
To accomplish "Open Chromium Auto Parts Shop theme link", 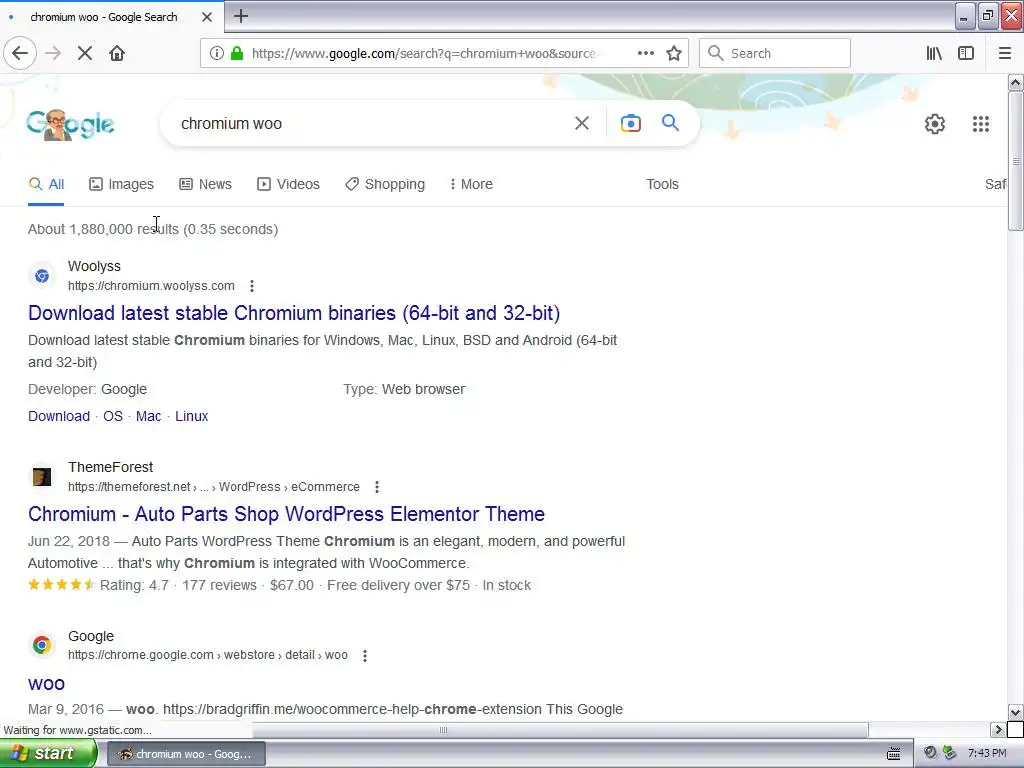I will pyautogui.click(x=286, y=514).
